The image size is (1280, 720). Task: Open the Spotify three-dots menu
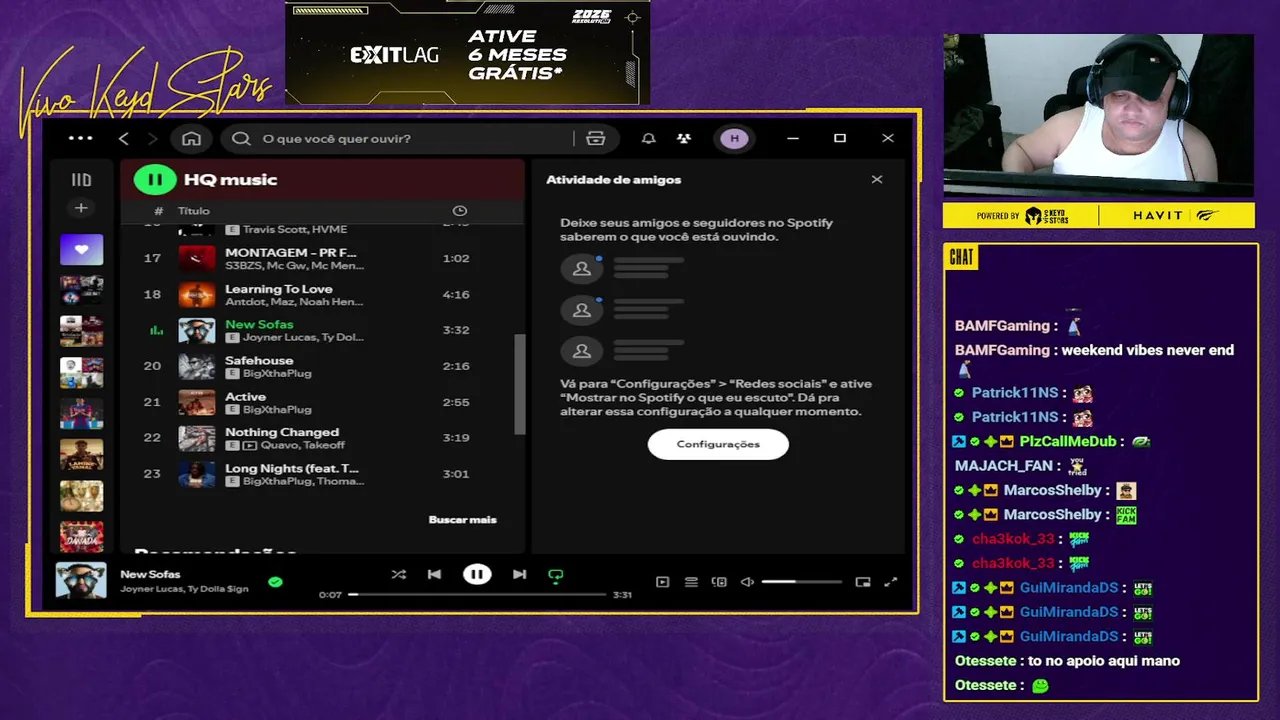[80, 138]
